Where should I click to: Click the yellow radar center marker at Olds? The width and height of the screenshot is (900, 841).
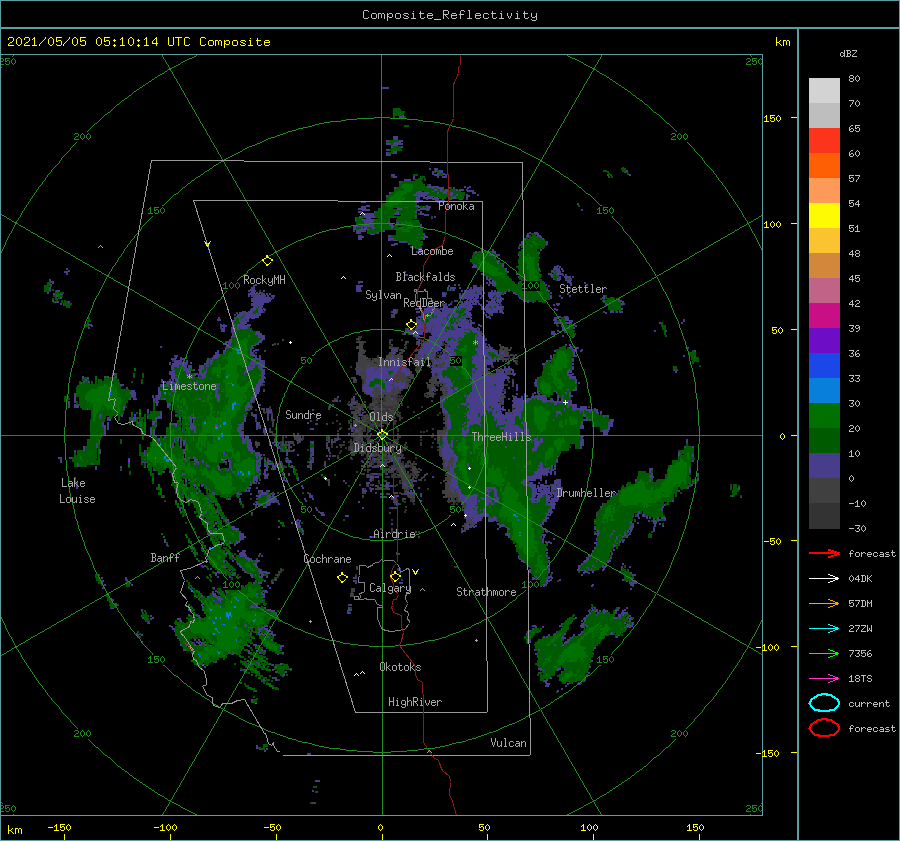(382, 435)
